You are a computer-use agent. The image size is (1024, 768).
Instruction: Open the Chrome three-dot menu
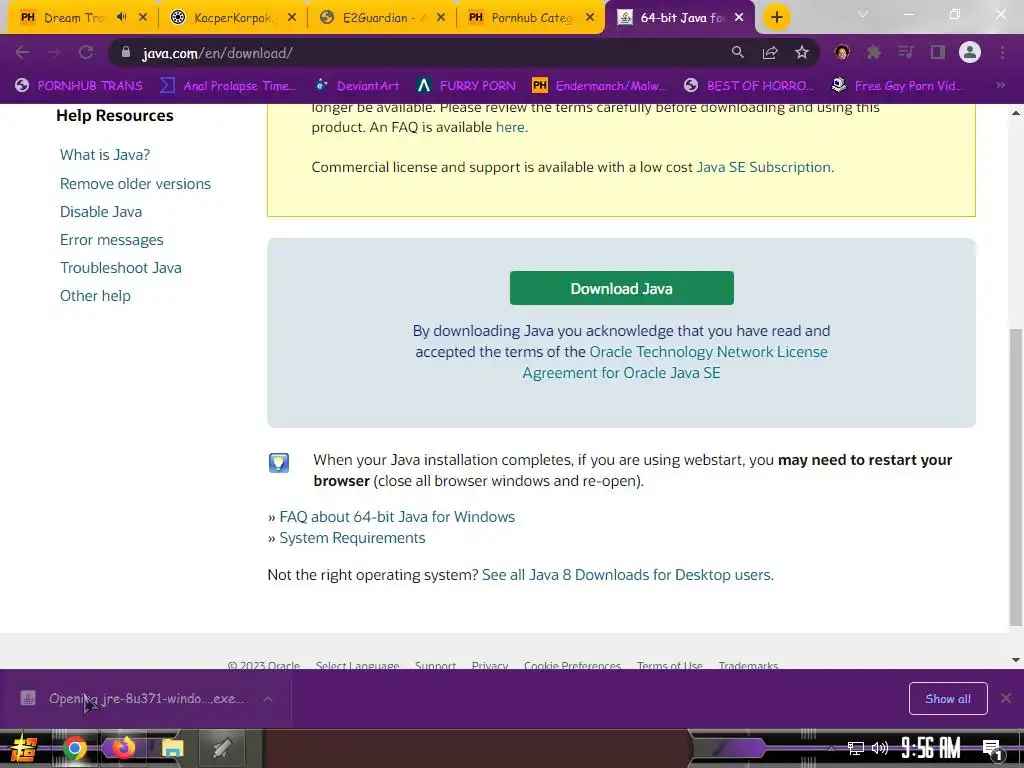1002,52
